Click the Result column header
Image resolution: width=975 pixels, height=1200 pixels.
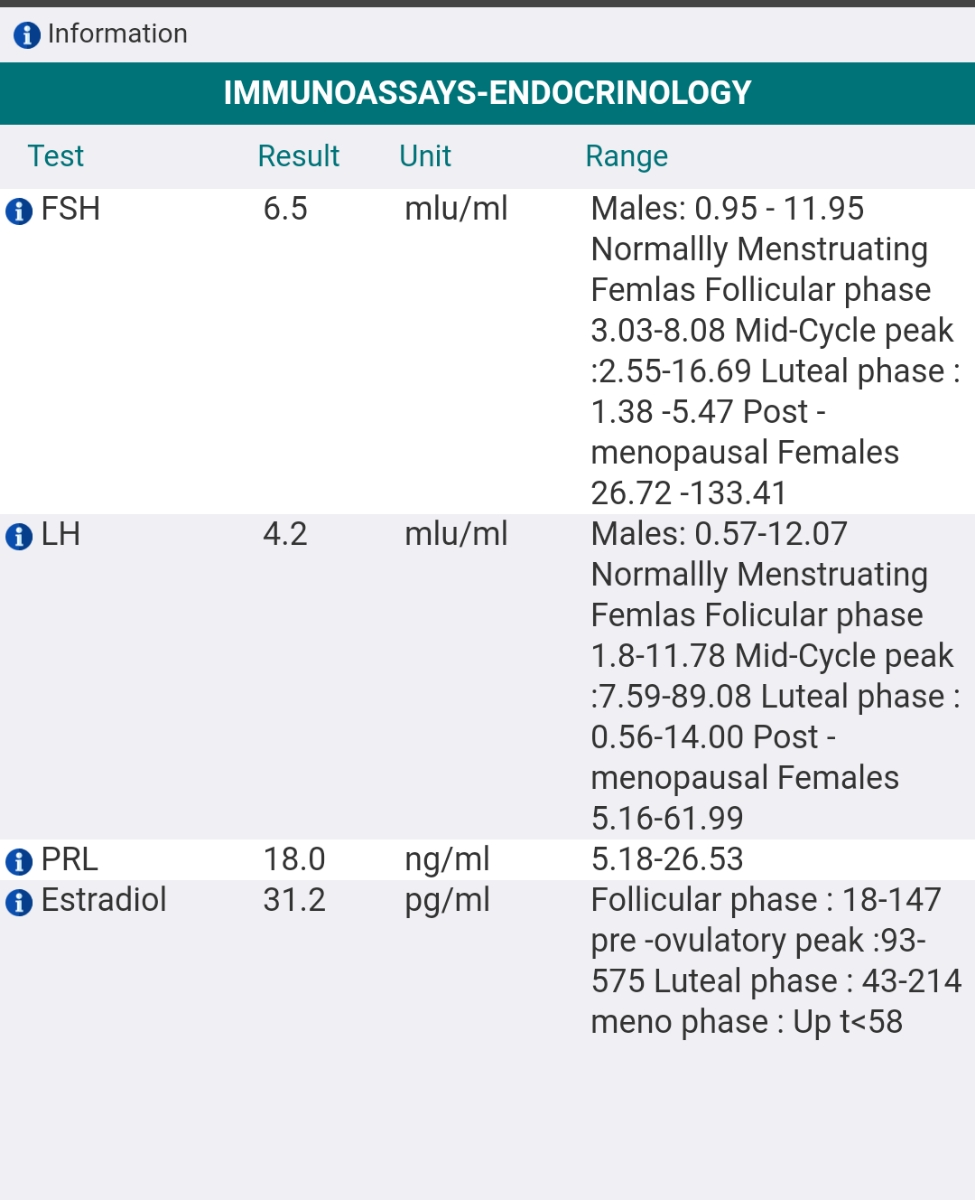tap(298, 156)
